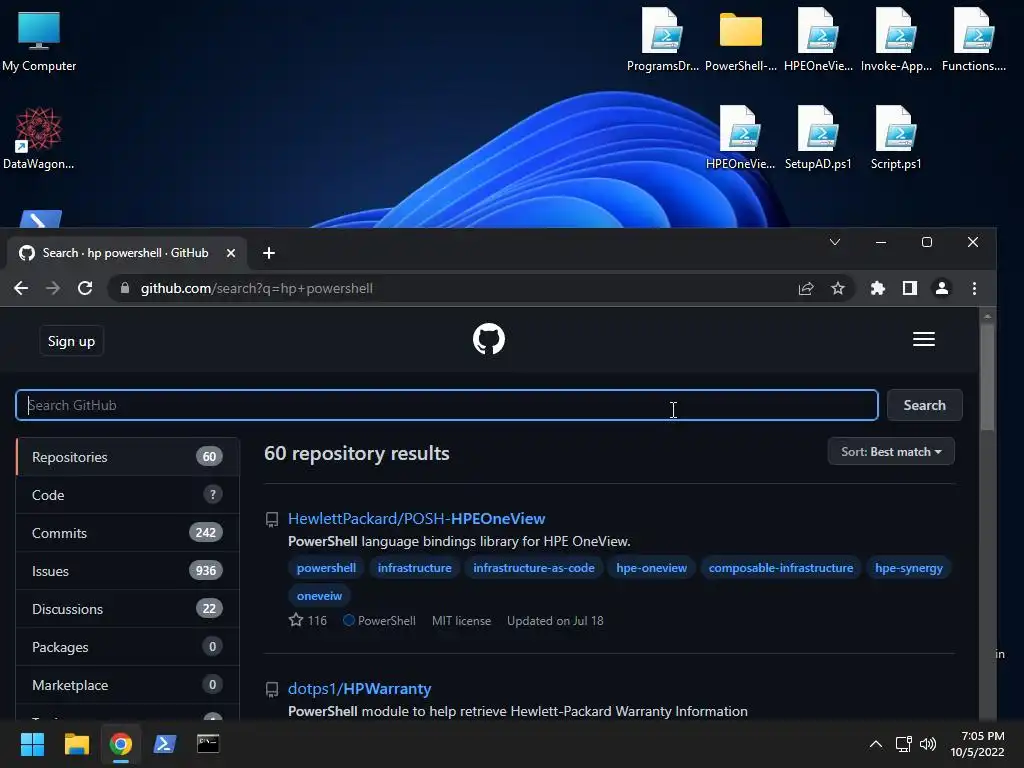This screenshot has height=768, width=1024.
Task: Click the powershell topic tag
Action: [326, 568]
